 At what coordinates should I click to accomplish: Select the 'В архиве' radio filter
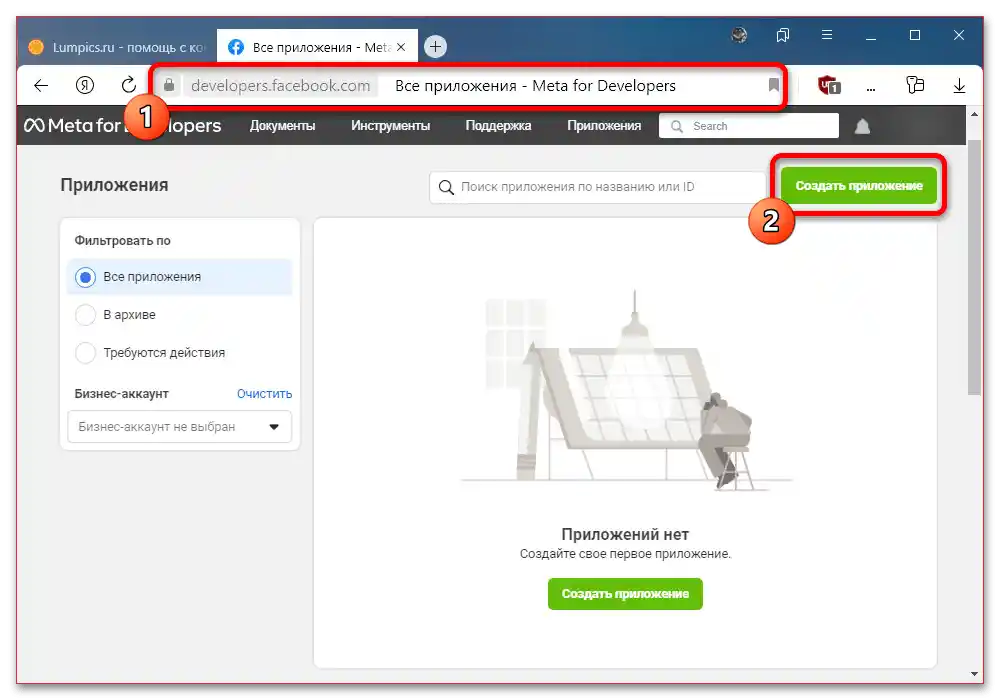click(85, 315)
